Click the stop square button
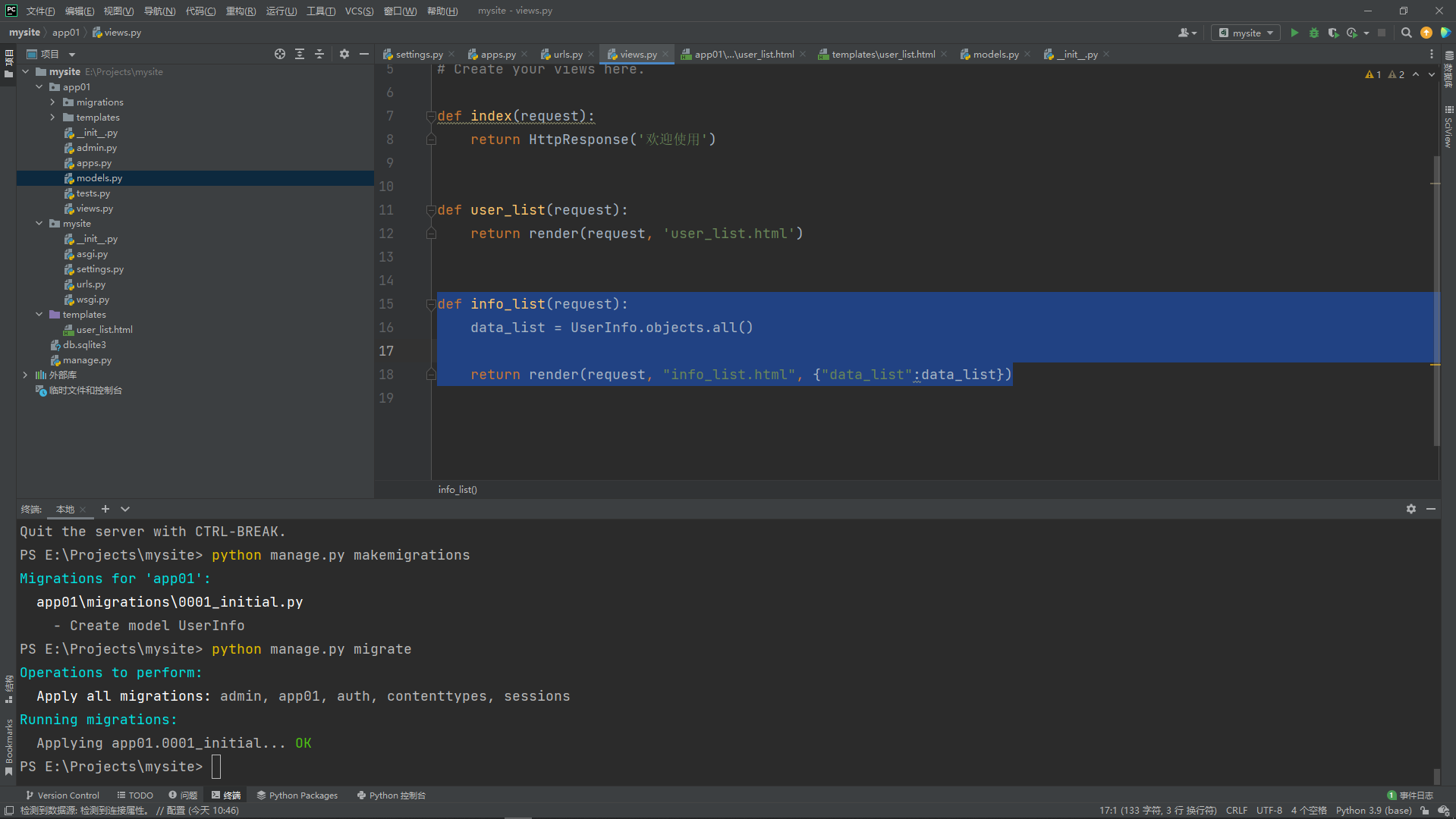The image size is (1456, 819). [1382, 33]
